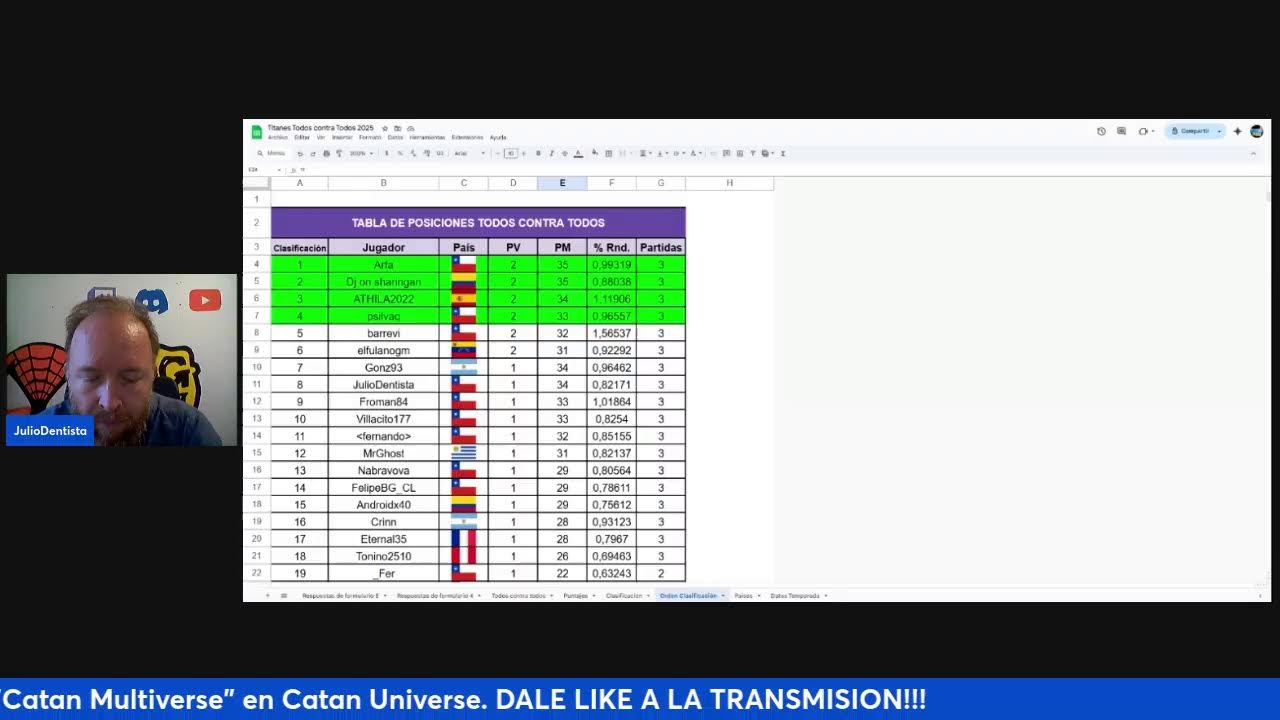This screenshot has width=1280, height=720.
Task: Switch to the Países sheet tab
Action: pos(743,595)
